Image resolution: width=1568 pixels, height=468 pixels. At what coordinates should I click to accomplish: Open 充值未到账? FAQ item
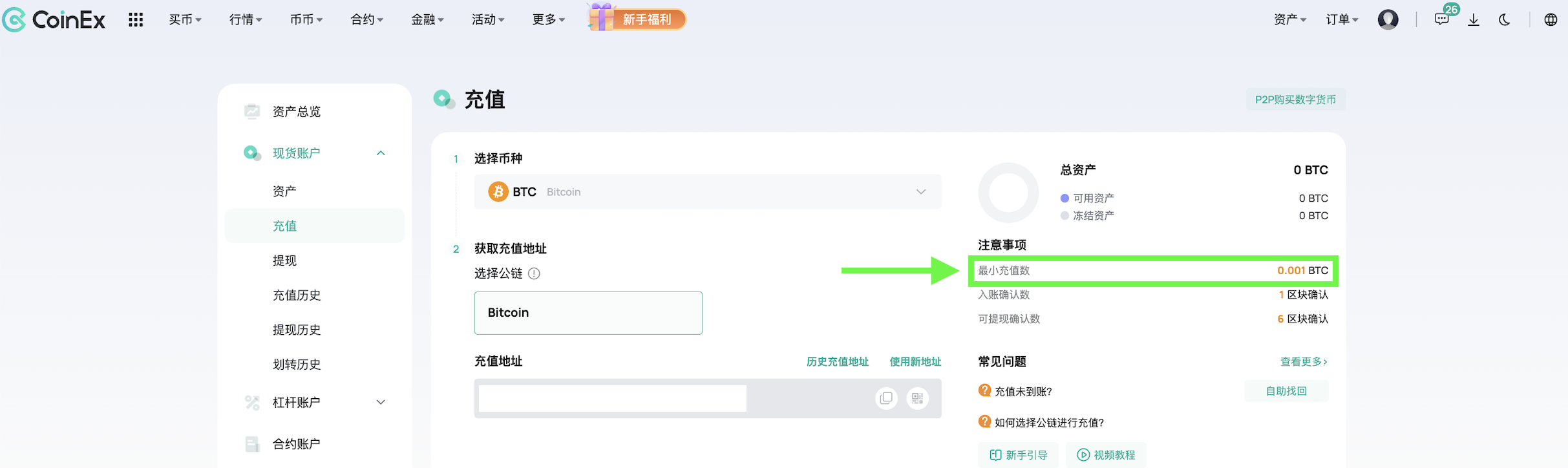pyautogui.click(x=1023, y=391)
